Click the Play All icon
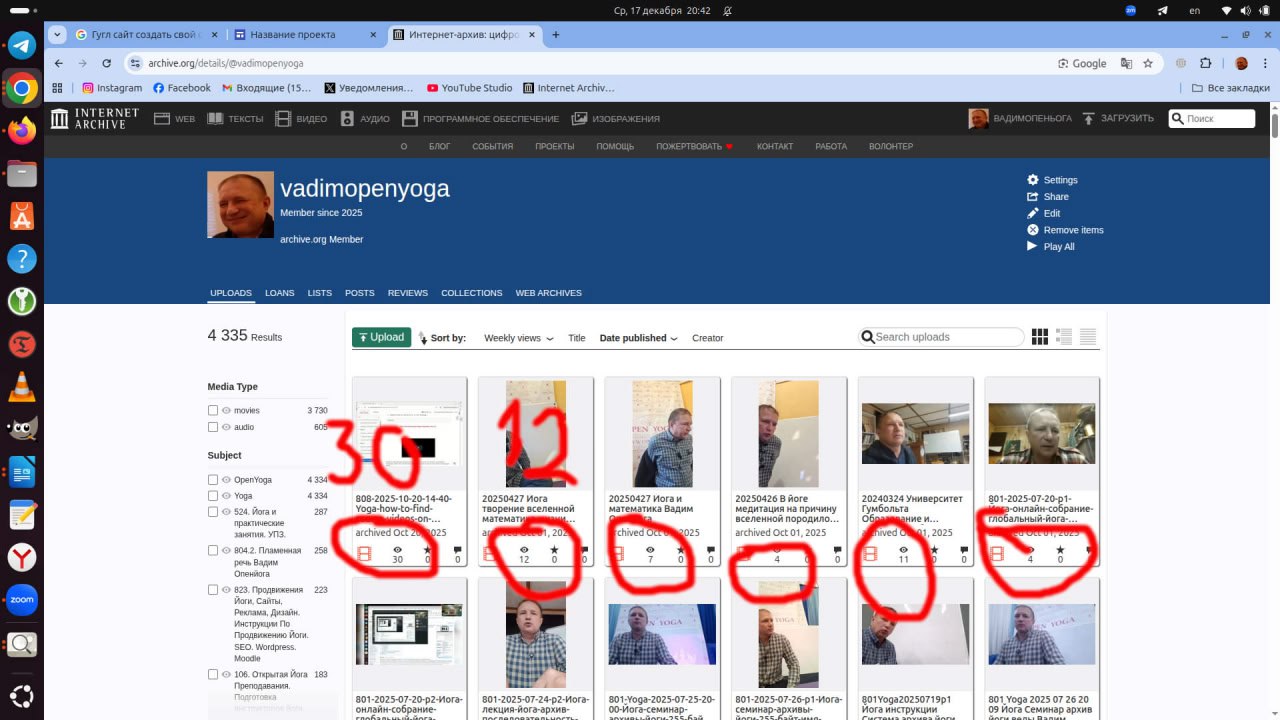 tap(1033, 246)
